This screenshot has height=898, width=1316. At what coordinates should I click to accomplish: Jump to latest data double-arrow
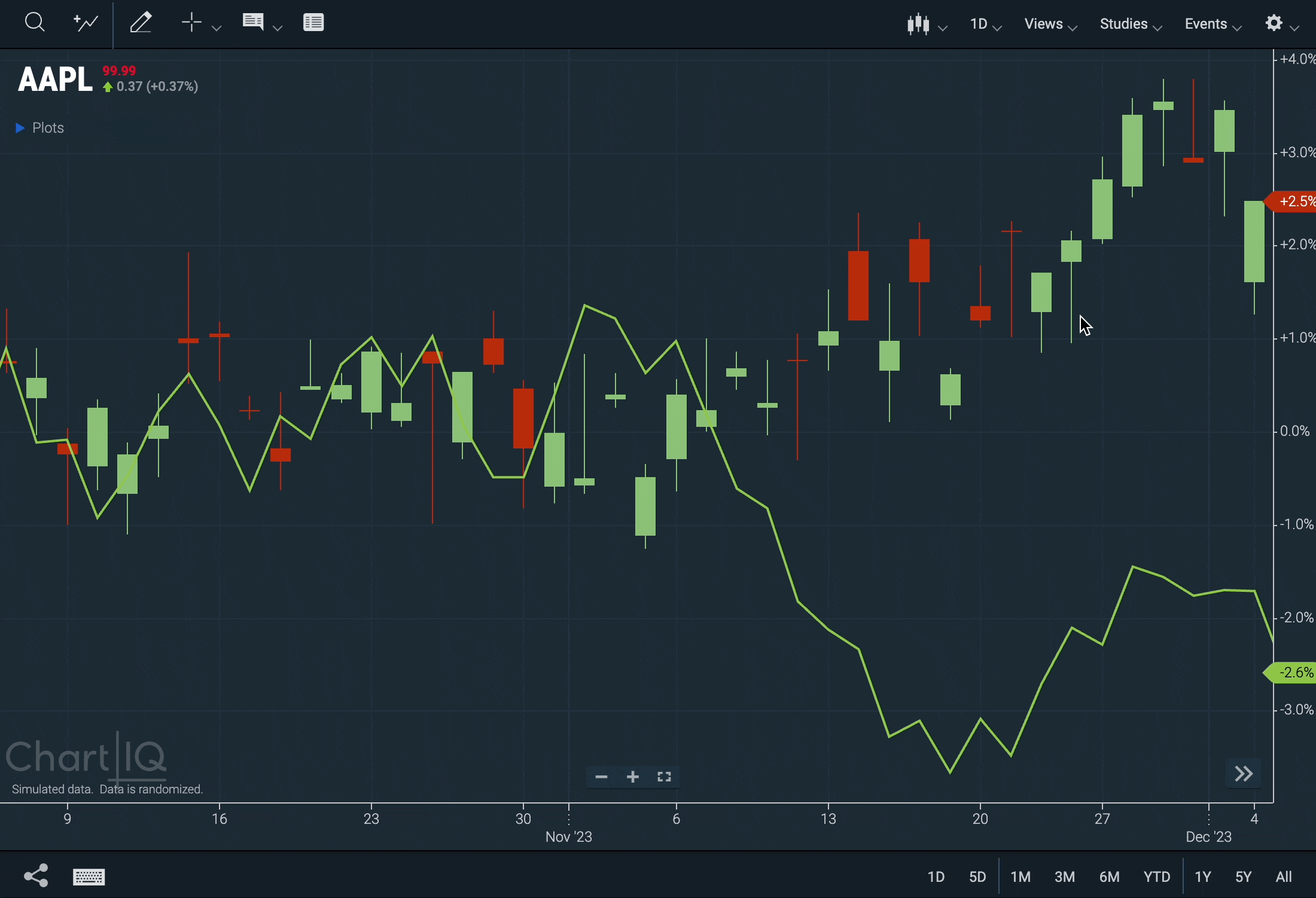tap(1244, 774)
